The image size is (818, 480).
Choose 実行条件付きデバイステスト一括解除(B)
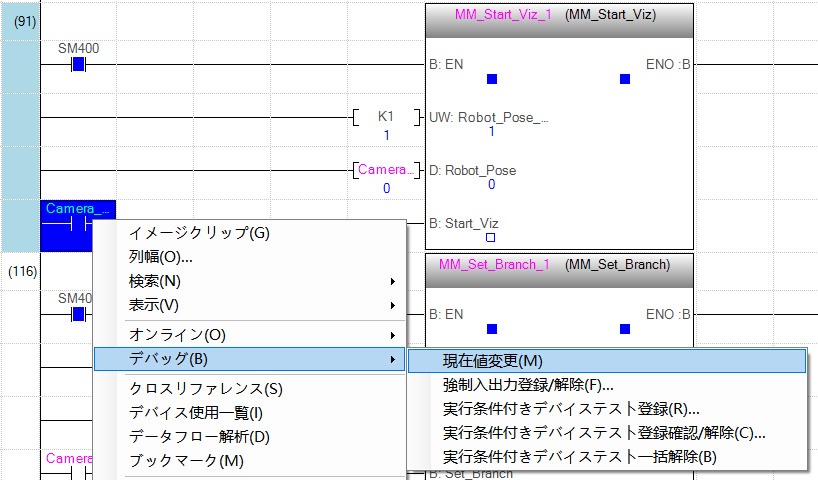click(x=579, y=457)
